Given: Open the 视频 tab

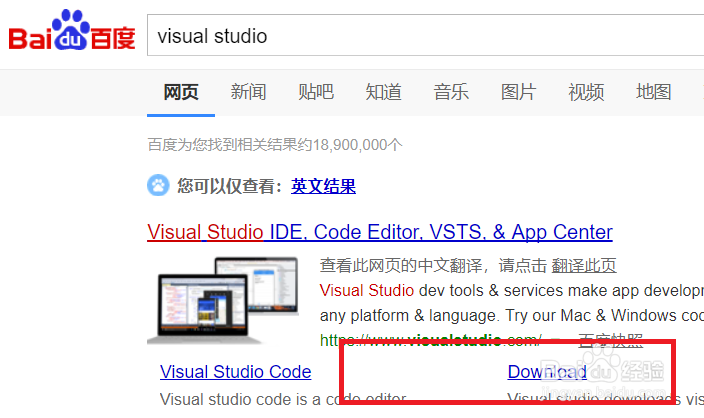Looking at the screenshot, I should click(x=586, y=92).
